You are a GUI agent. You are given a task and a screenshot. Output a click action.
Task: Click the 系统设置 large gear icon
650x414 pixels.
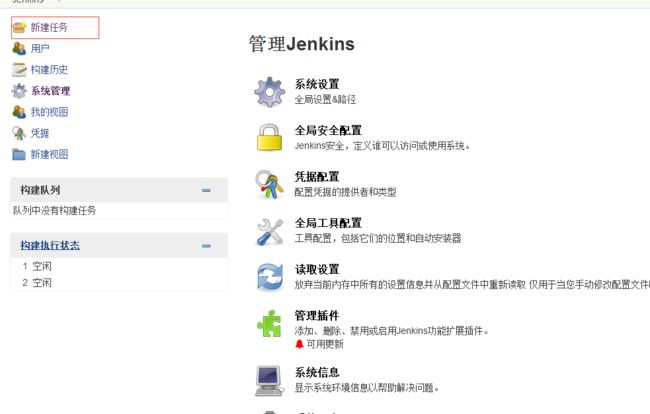click(269, 92)
